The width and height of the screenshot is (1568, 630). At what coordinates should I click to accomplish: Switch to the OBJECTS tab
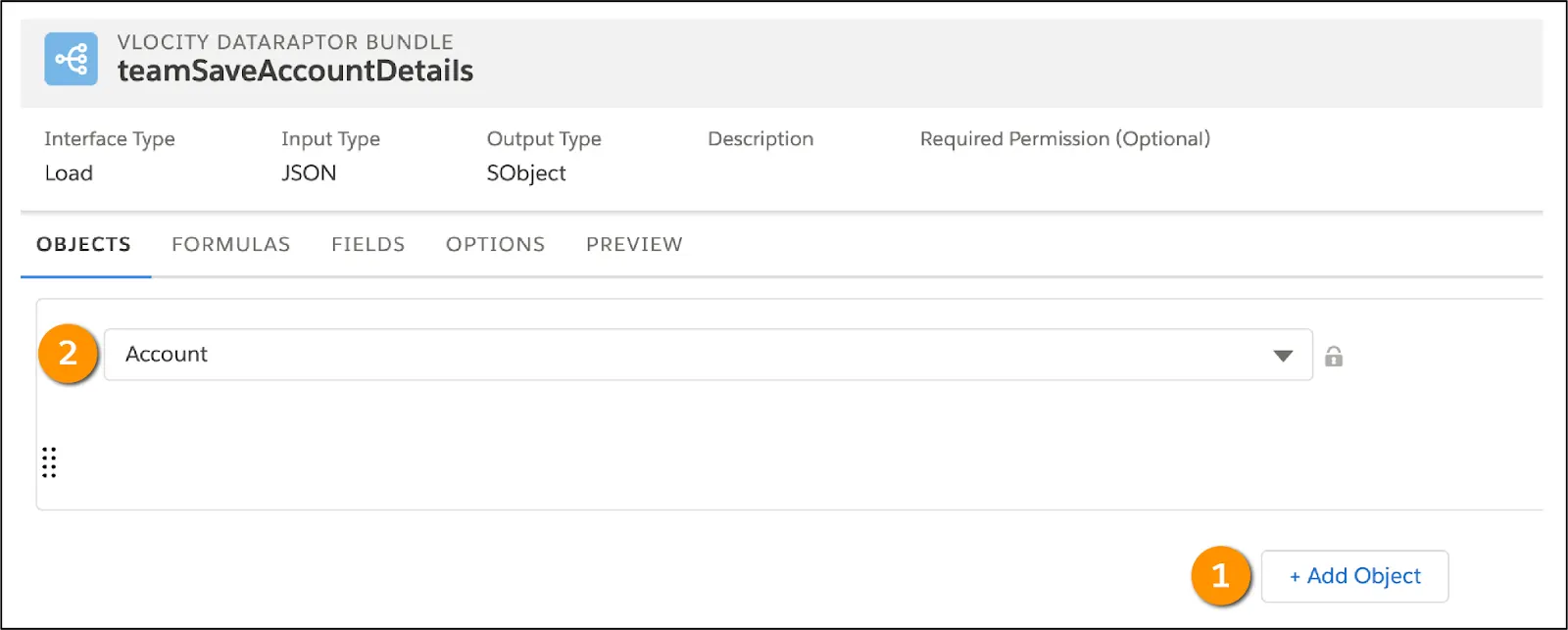pos(83,244)
